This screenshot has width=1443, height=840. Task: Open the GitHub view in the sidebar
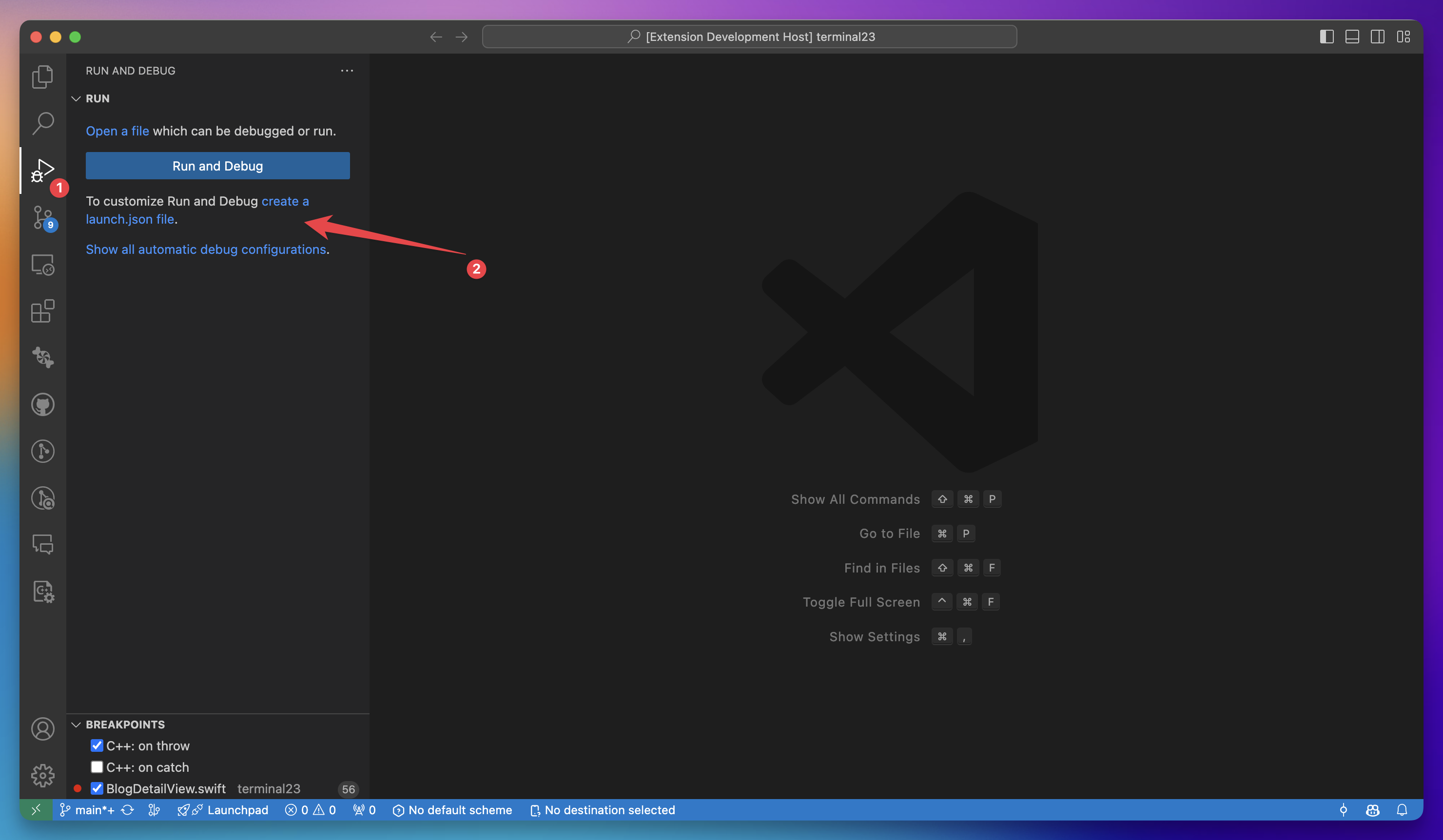click(x=42, y=404)
